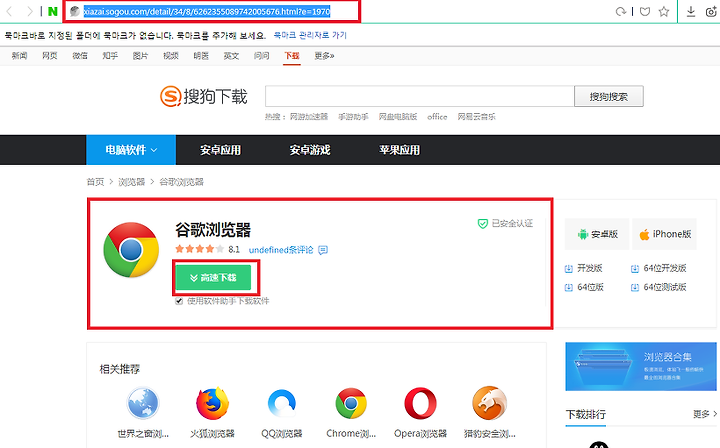Open Firefox 火狐浏览器 icon
Screen dimensions: 720x448
coord(212,403)
